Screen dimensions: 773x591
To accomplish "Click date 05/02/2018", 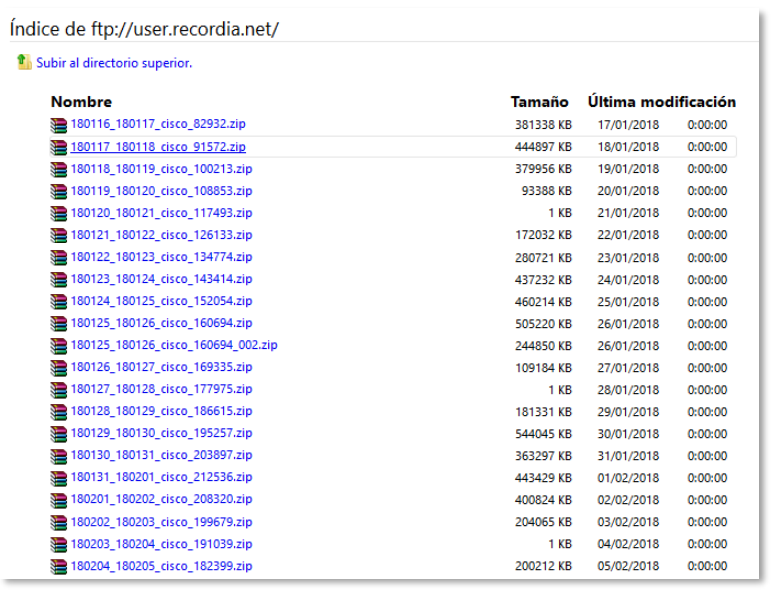I will tap(628, 566).
